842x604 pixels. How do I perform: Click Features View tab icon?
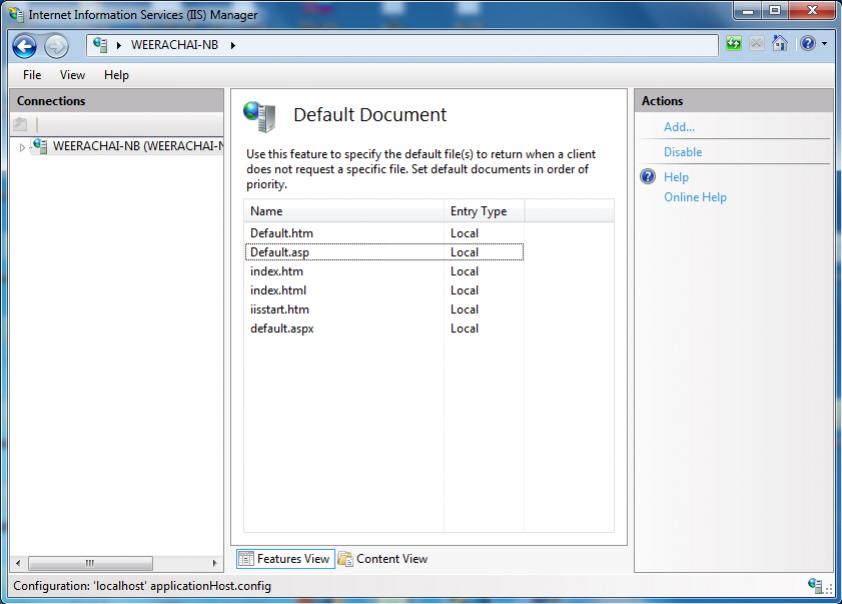point(245,559)
